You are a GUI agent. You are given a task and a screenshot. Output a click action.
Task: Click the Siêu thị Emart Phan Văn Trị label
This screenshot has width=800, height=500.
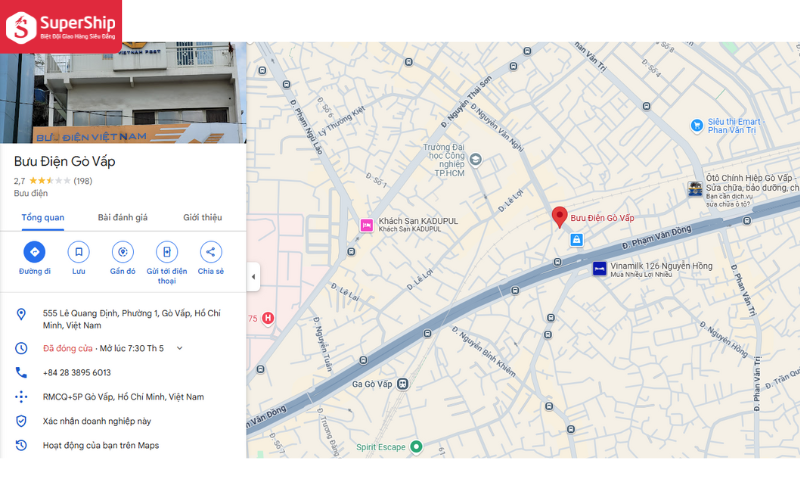pos(734,126)
